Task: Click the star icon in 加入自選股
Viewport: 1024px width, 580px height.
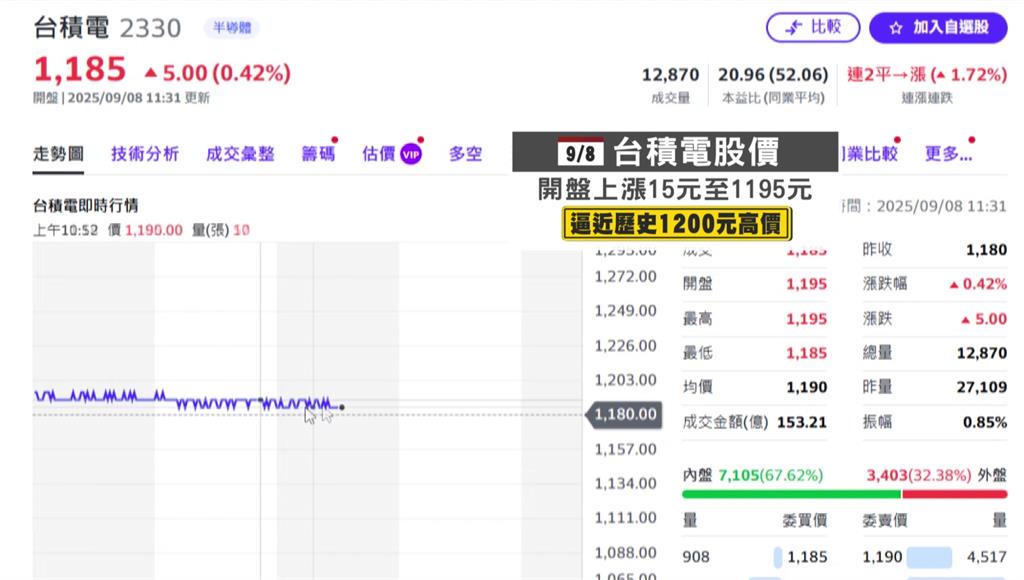Action: [896, 28]
